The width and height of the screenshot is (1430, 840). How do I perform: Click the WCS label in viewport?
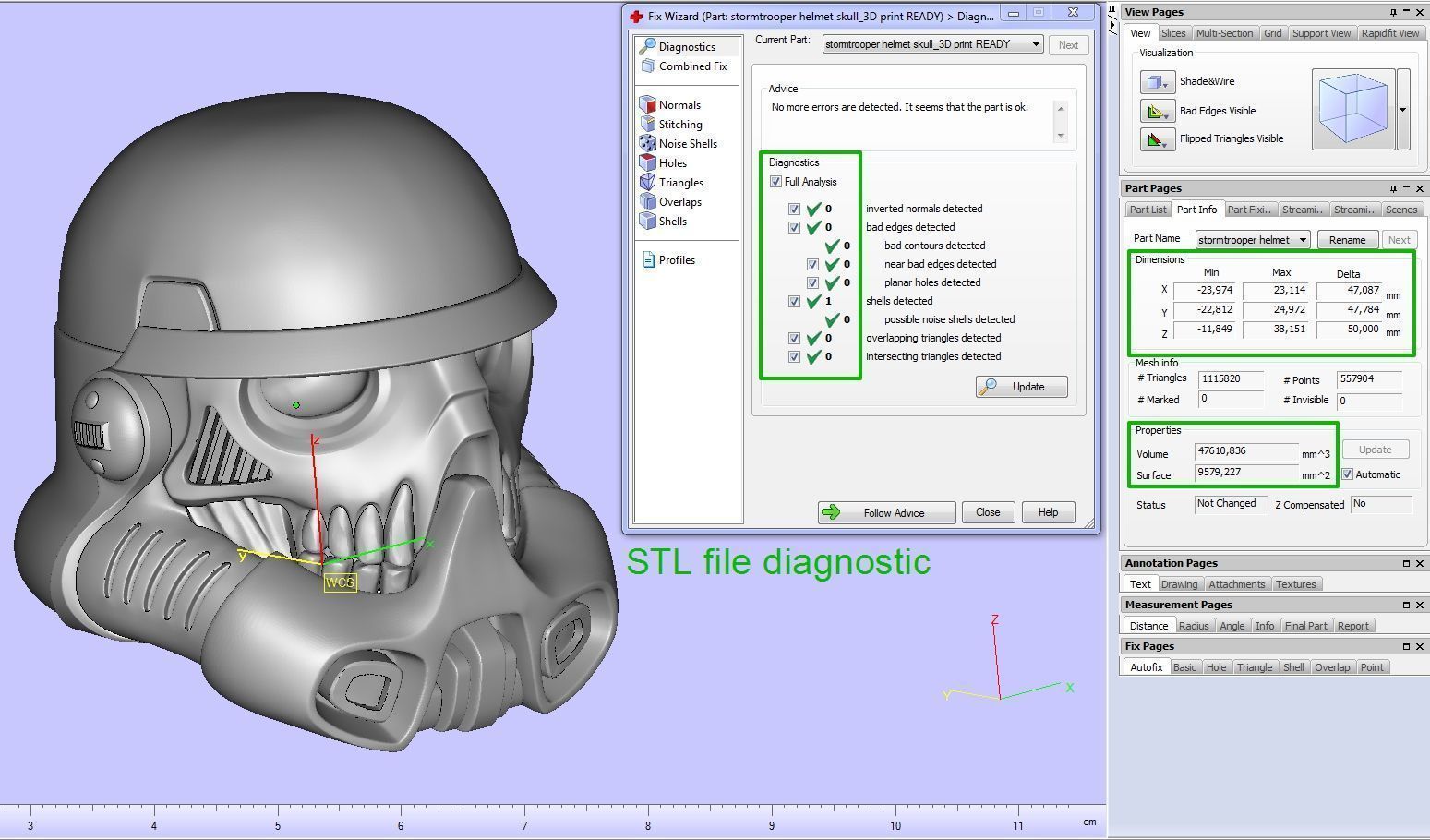click(340, 582)
